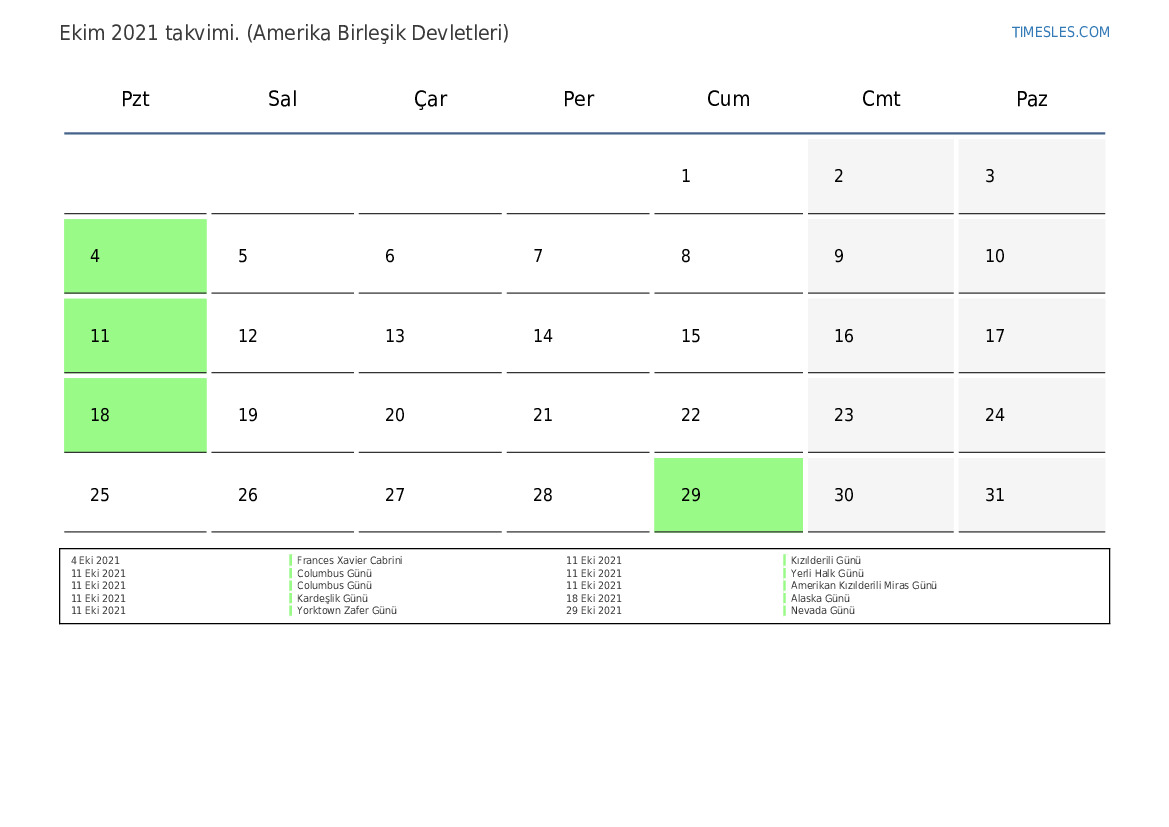Select Saturday October 2 cell
Image resolution: width=1169 pixels, height=827 pixels.
[x=880, y=176]
